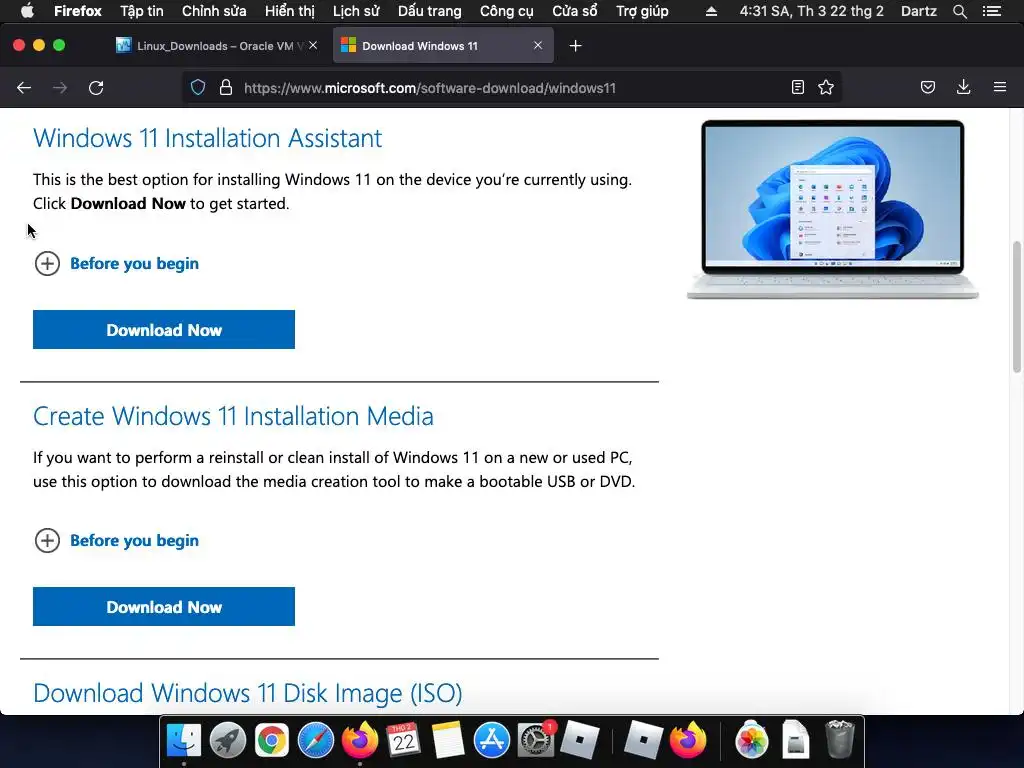Viewport: 1024px width, 768px height.
Task: Open the Dấu trang menu
Action: coord(430,11)
